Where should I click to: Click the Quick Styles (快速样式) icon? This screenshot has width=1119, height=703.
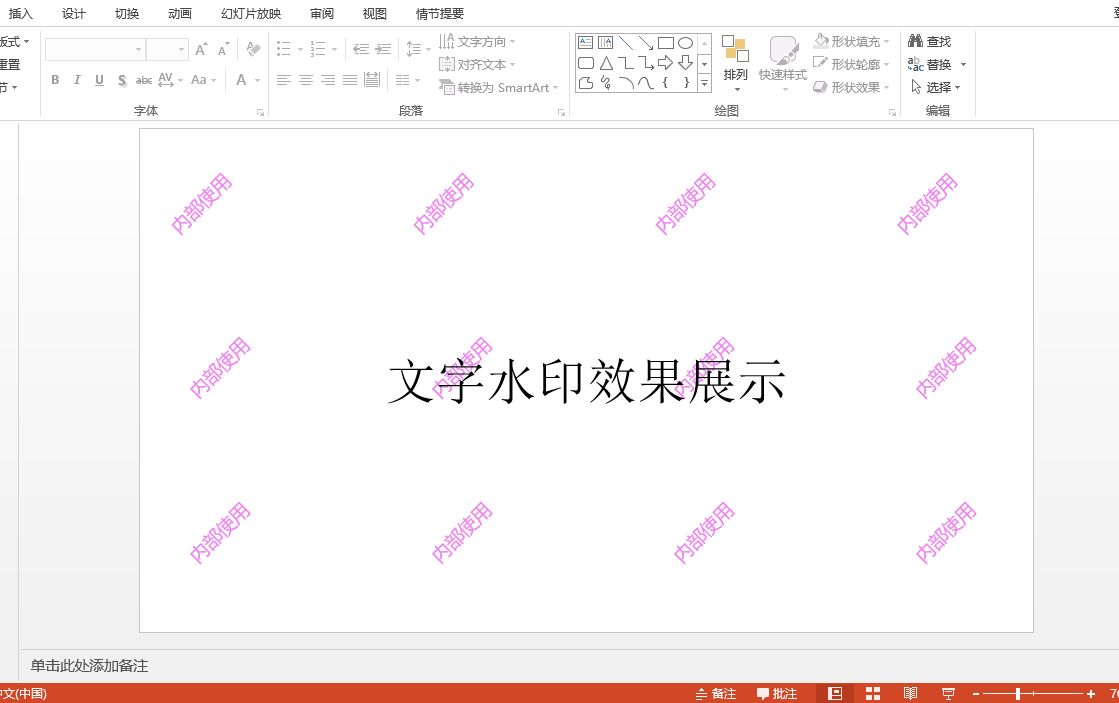tap(783, 63)
